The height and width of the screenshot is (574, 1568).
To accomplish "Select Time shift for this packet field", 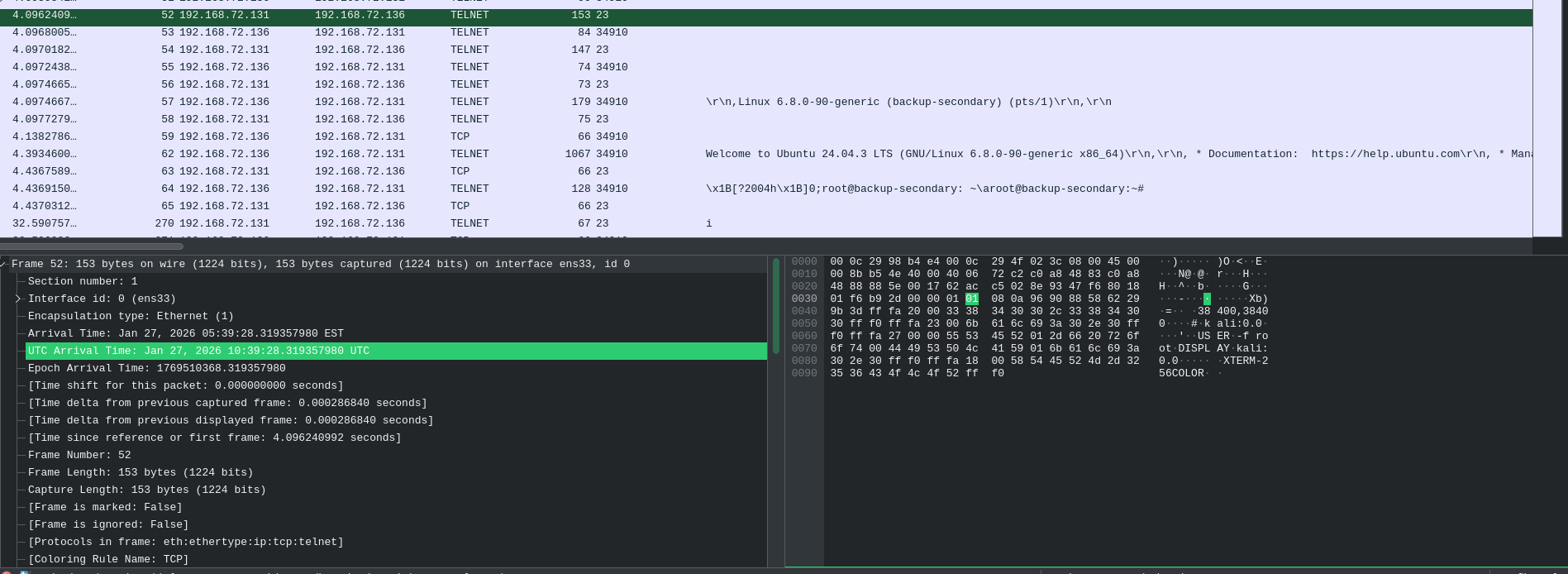I will pos(396,385).
